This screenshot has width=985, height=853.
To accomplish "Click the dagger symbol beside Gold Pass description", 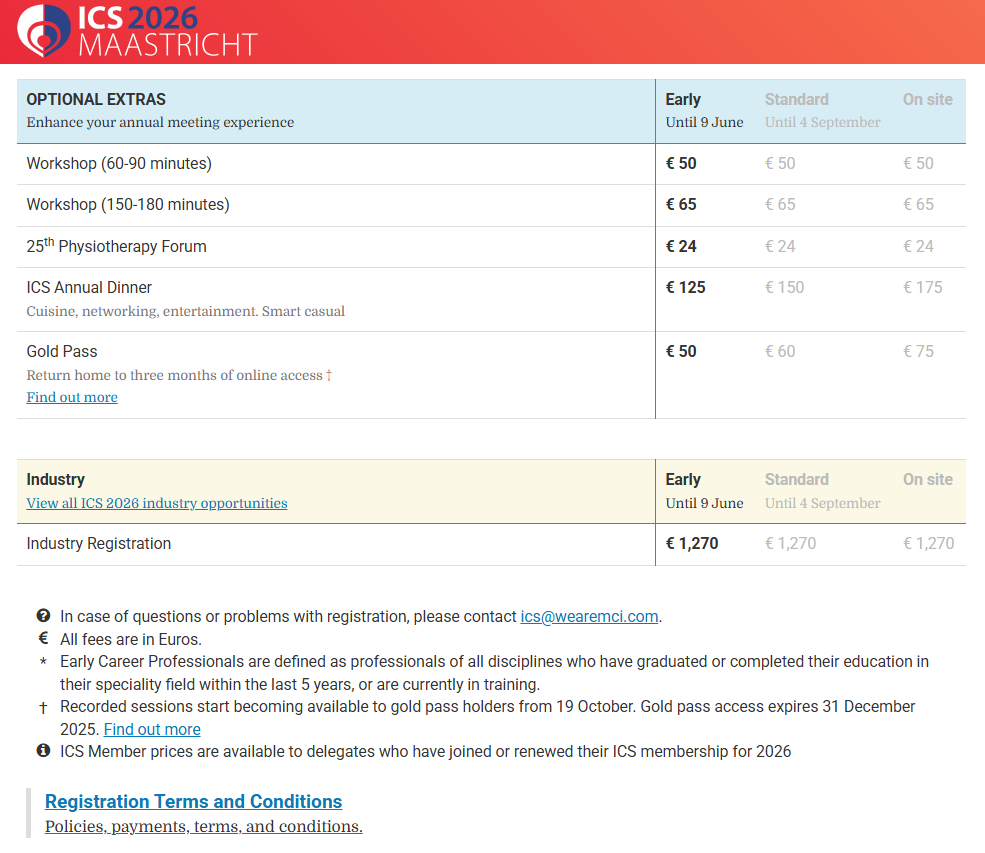I will coord(329,375).
